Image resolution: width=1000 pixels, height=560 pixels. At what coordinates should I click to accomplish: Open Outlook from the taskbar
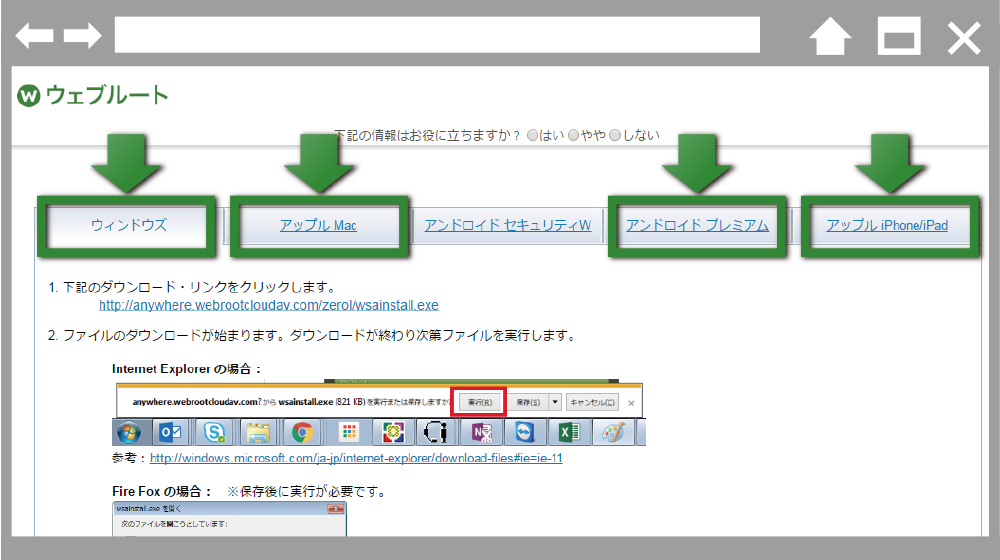point(170,432)
